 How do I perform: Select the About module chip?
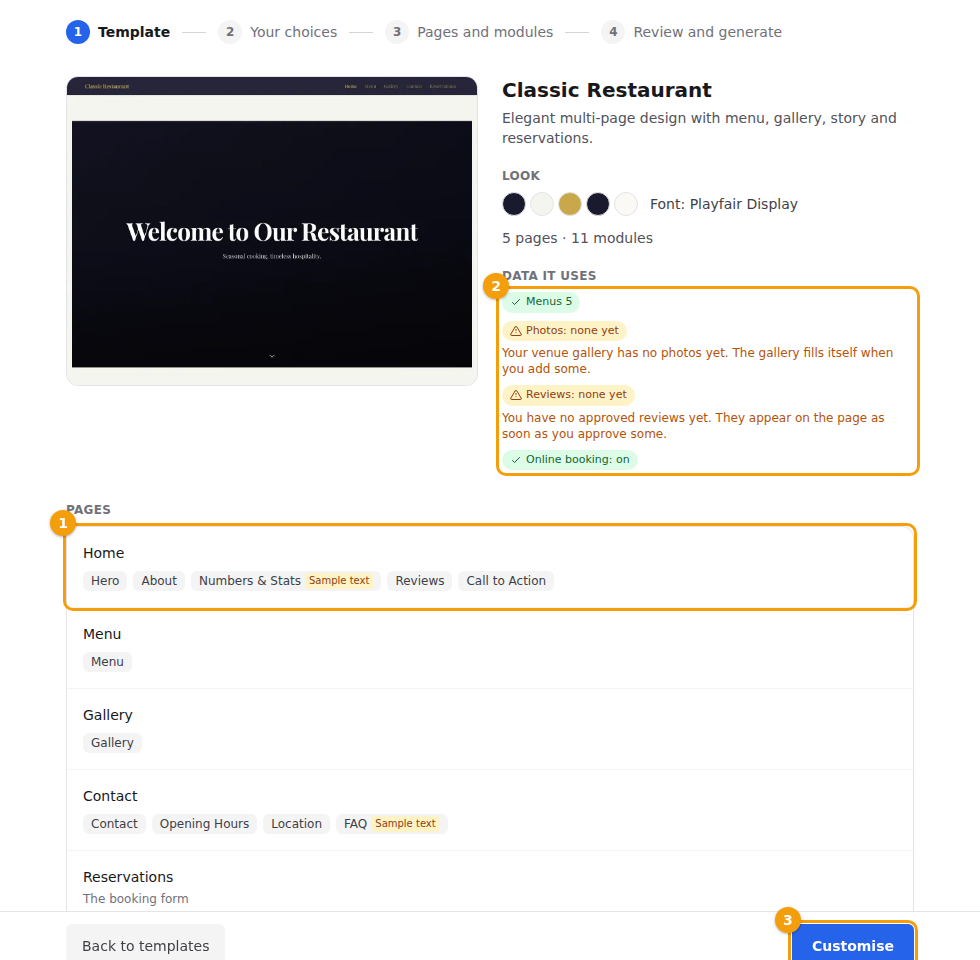click(x=159, y=581)
